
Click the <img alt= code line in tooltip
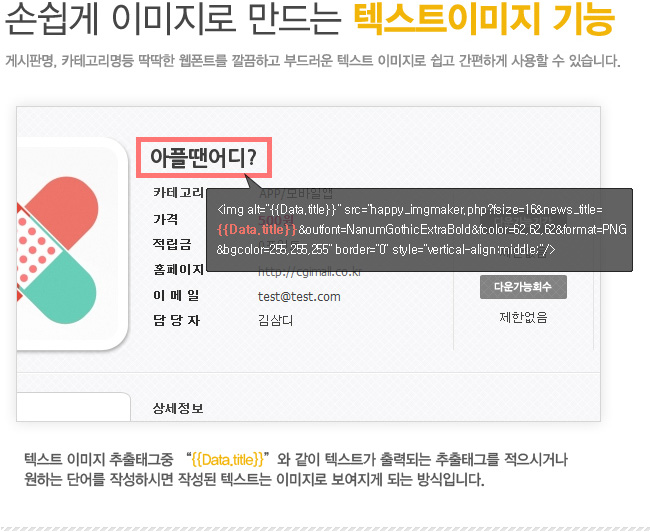(410, 209)
